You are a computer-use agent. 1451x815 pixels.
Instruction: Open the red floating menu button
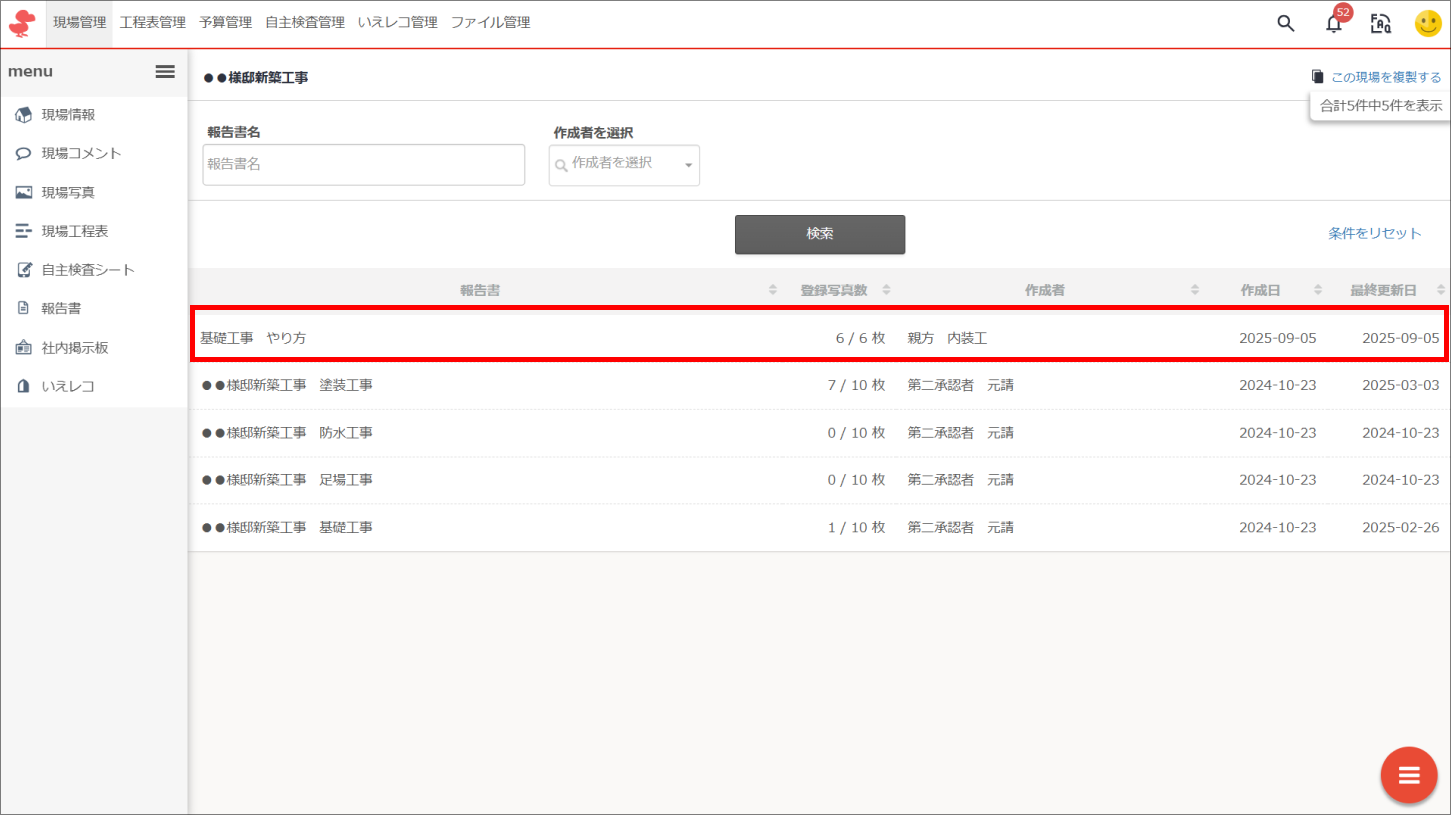point(1409,775)
